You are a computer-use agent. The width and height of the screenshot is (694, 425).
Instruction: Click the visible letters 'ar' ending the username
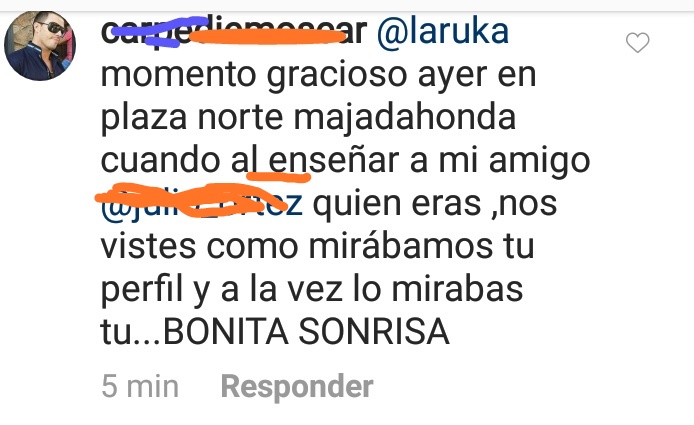coord(355,32)
